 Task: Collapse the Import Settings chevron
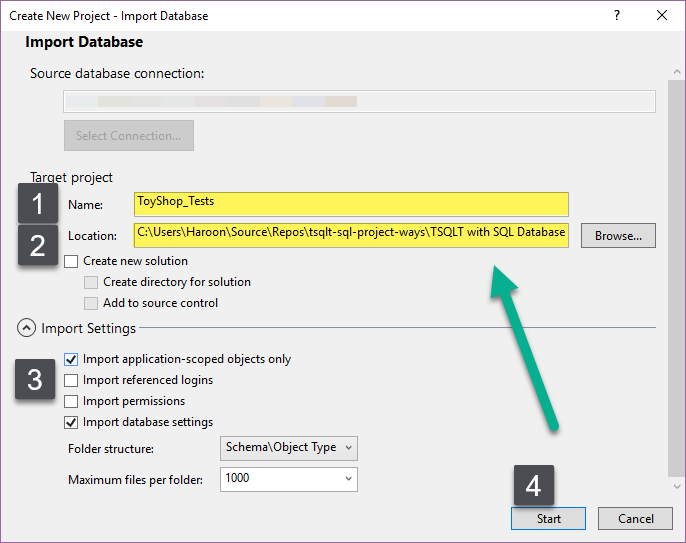click(x=27, y=328)
